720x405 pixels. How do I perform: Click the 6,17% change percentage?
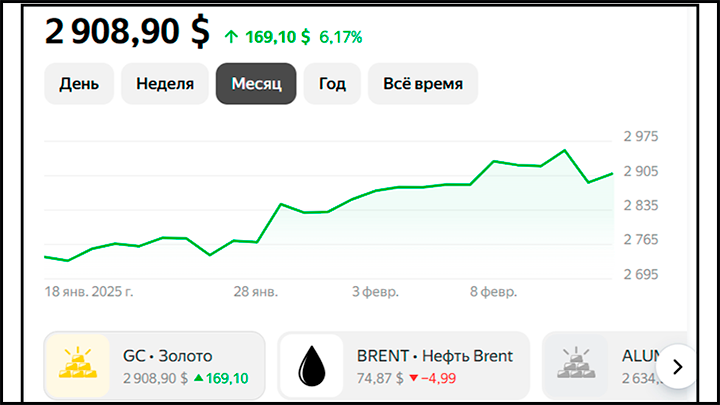pyautogui.click(x=341, y=37)
